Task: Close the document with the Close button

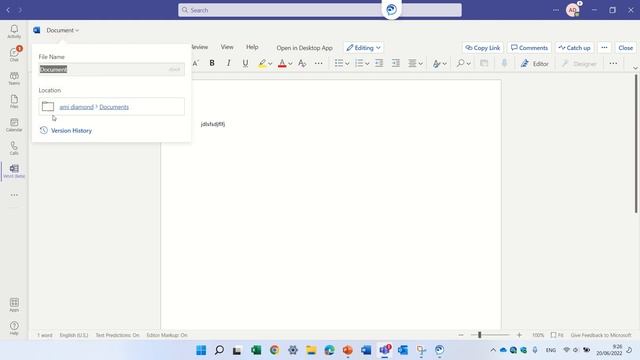Action: tap(625, 48)
